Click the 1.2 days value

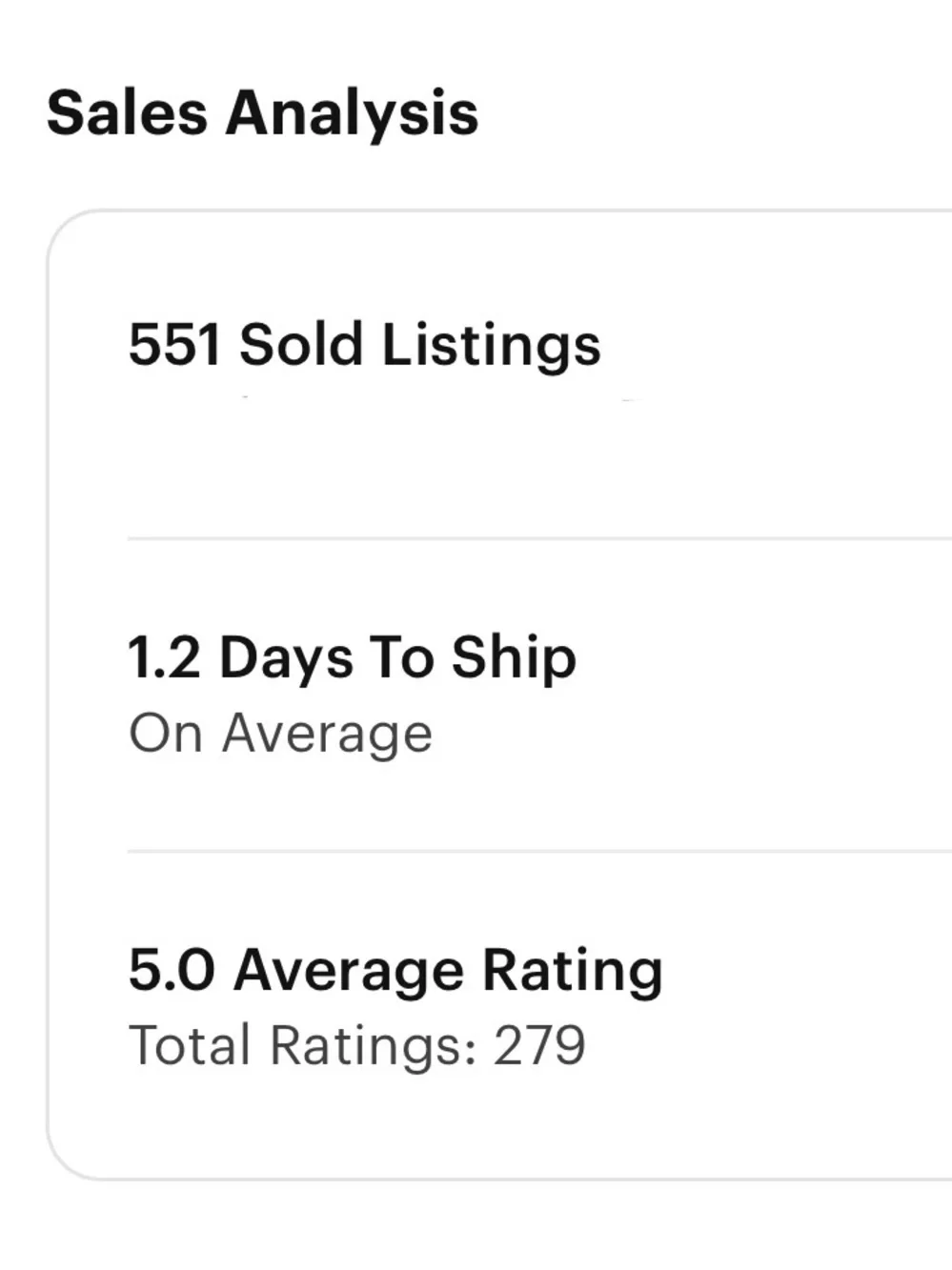point(164,657)
